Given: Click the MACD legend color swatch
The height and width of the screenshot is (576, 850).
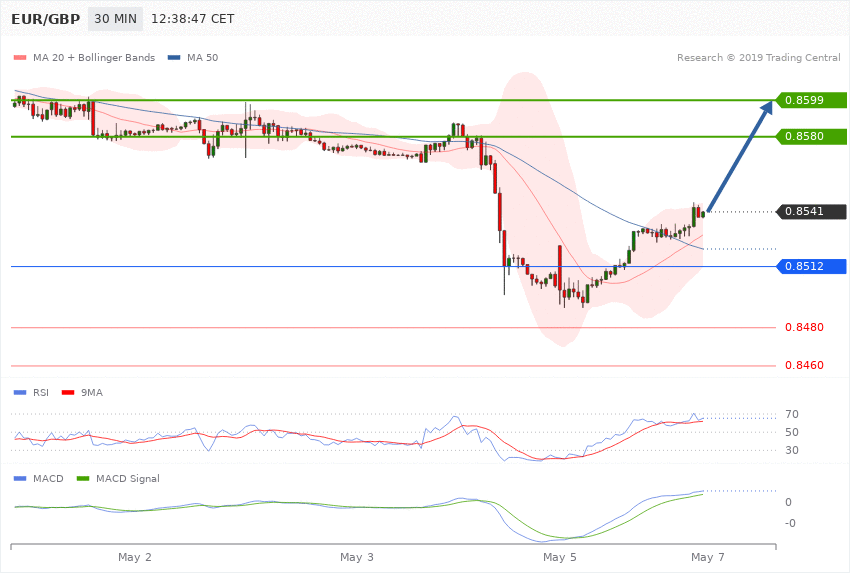Looking at the screenshot, I should click(x=20, y=478).
